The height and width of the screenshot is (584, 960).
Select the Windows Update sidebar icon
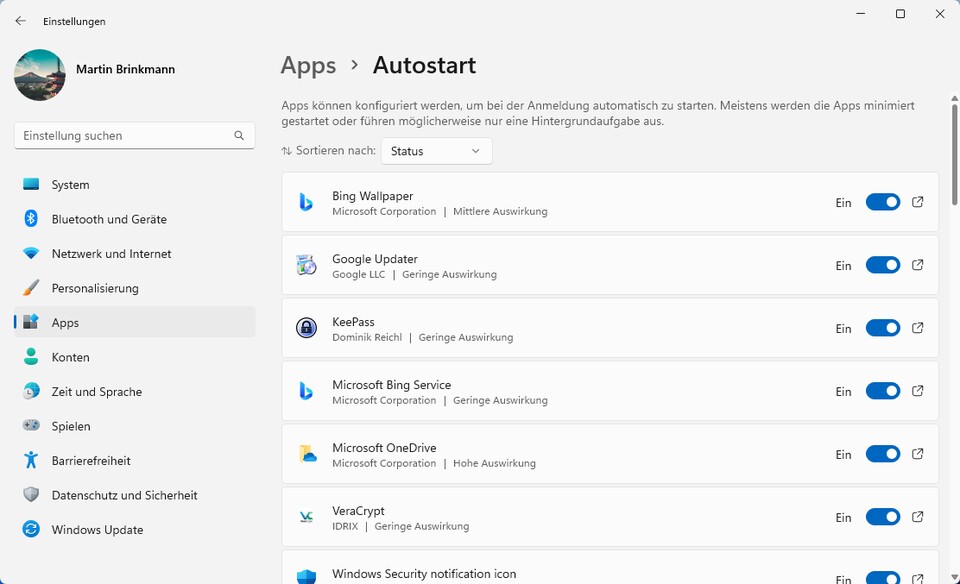pos(33,530)
